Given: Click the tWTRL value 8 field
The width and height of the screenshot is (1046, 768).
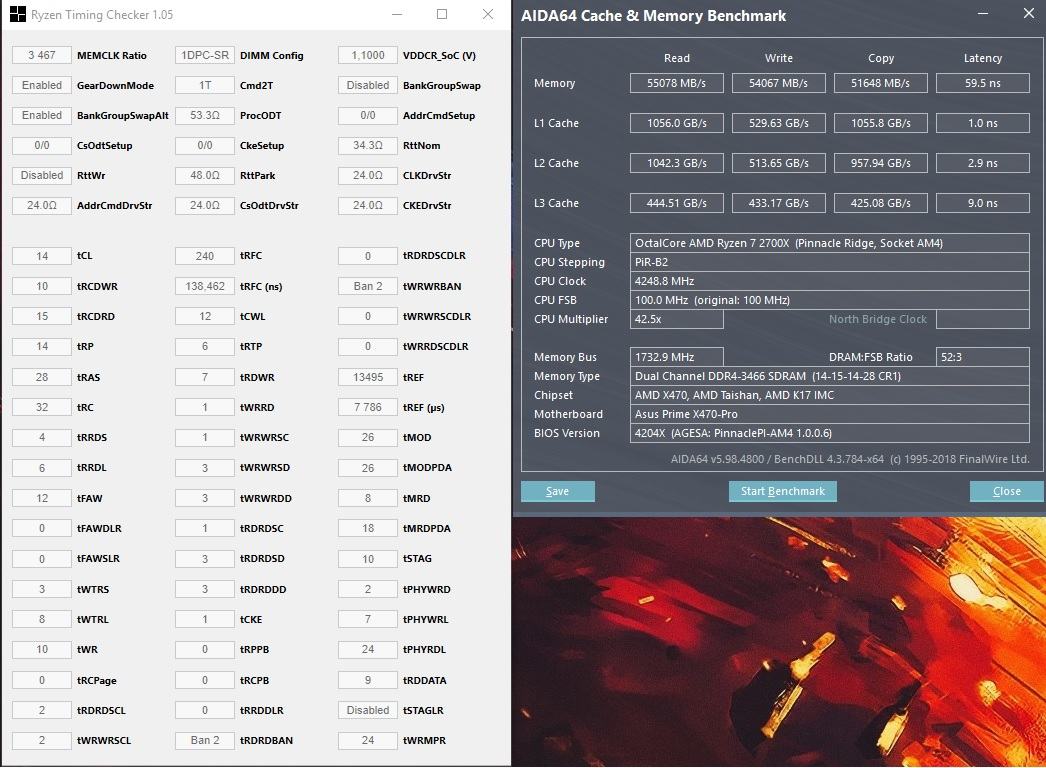Looking at the screenshot, I should pyautogui.click(x=41, y=620).
